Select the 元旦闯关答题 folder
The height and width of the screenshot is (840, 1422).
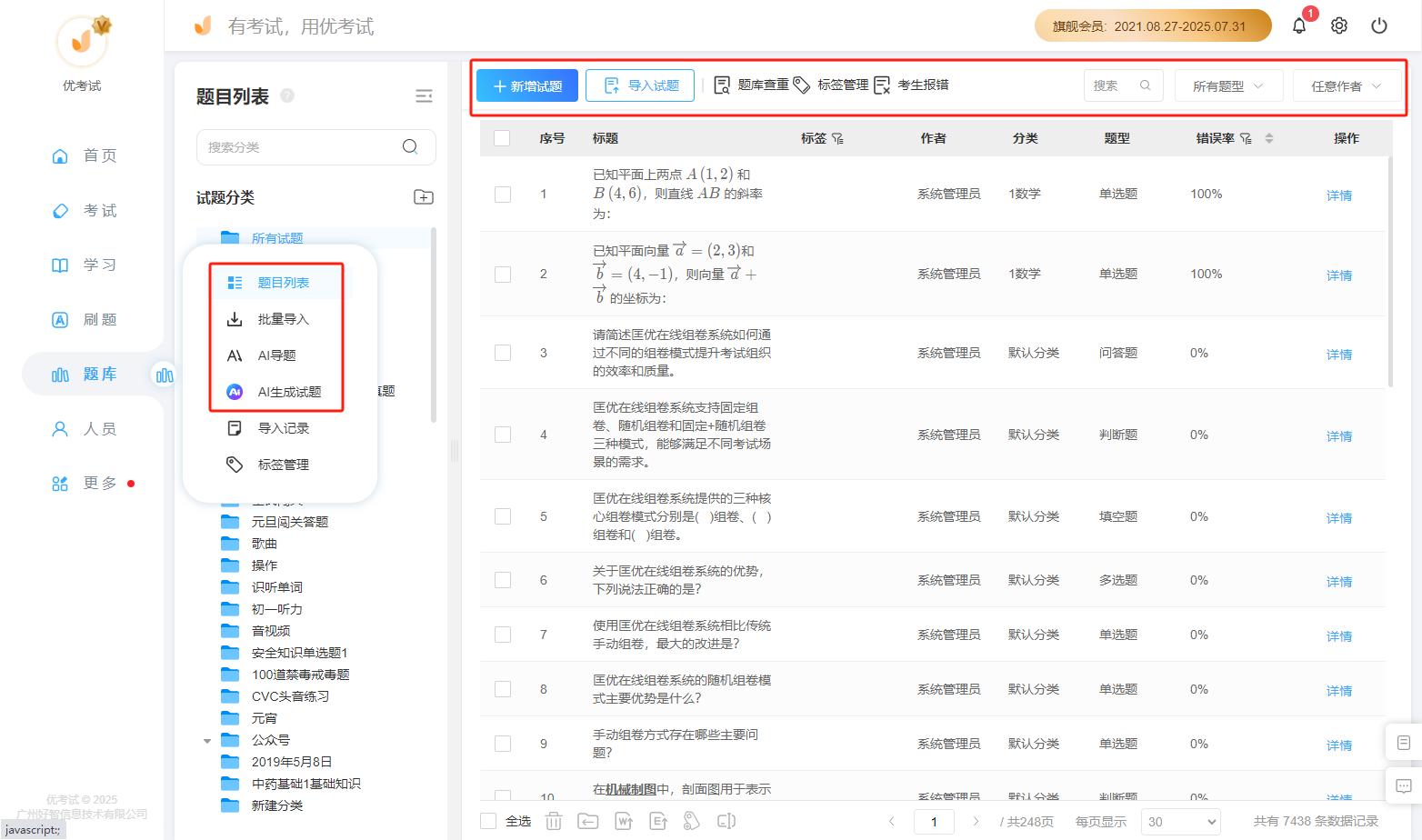coord(290,522)
